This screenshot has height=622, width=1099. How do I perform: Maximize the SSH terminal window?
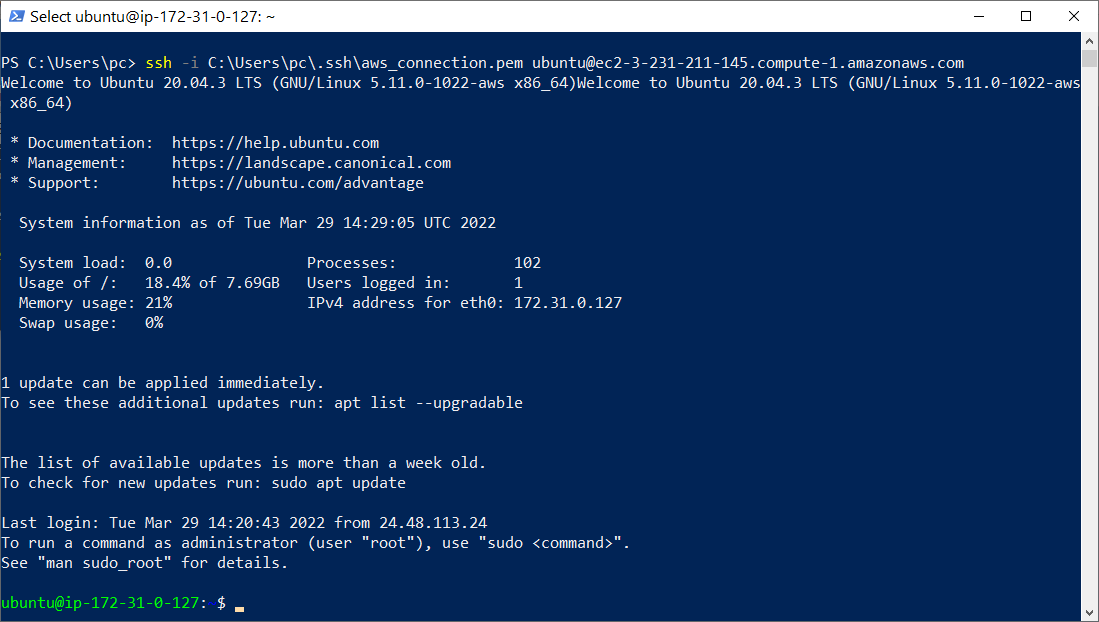[x=1025, y=16]
